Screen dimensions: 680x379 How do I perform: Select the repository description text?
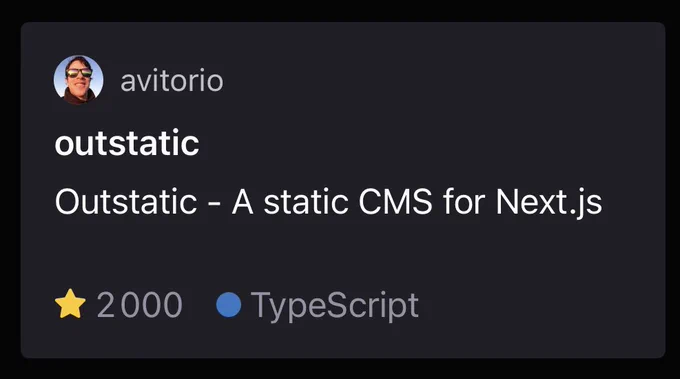pos(328,203)
